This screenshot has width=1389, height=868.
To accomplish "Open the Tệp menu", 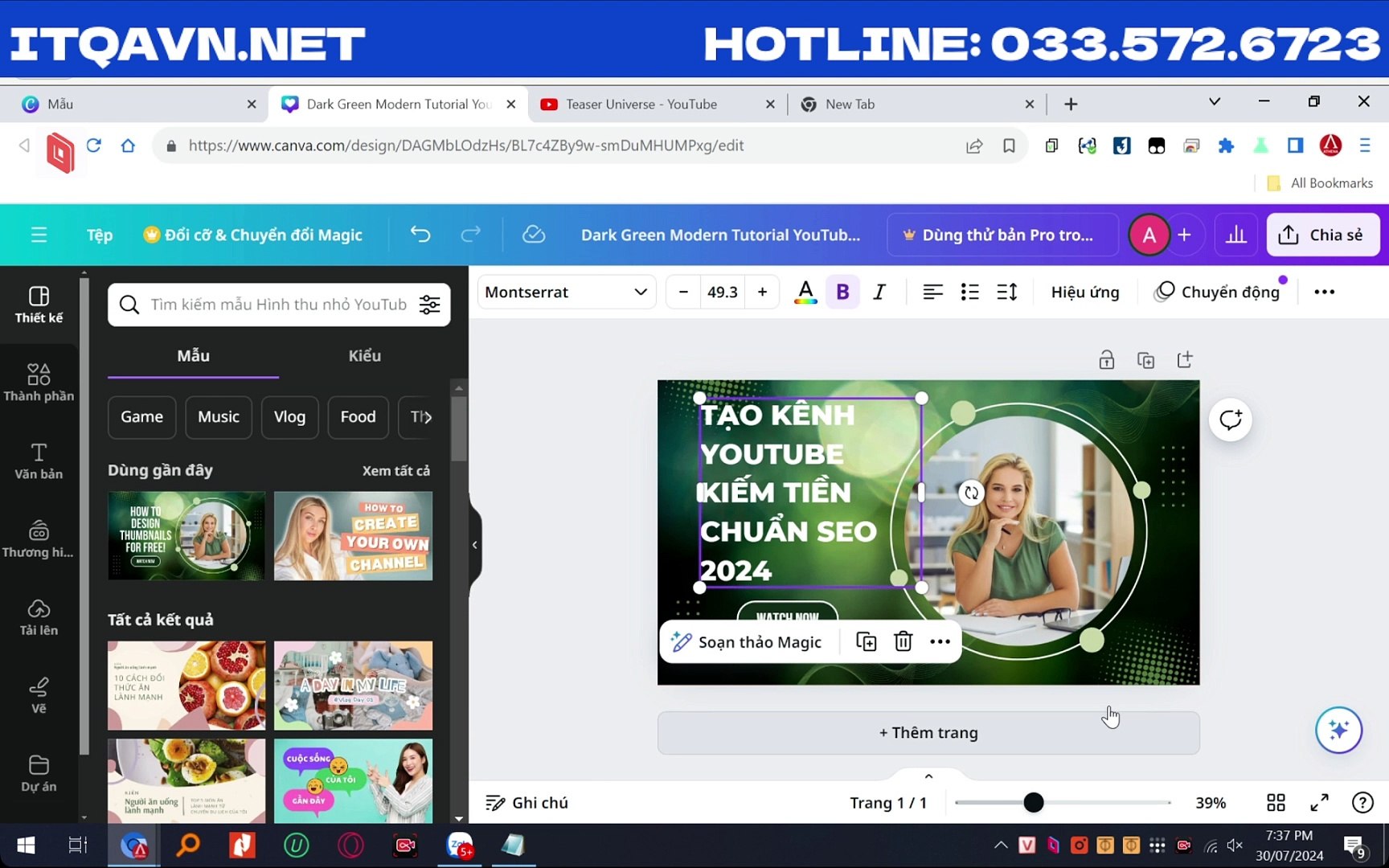I will coord(98,234).
